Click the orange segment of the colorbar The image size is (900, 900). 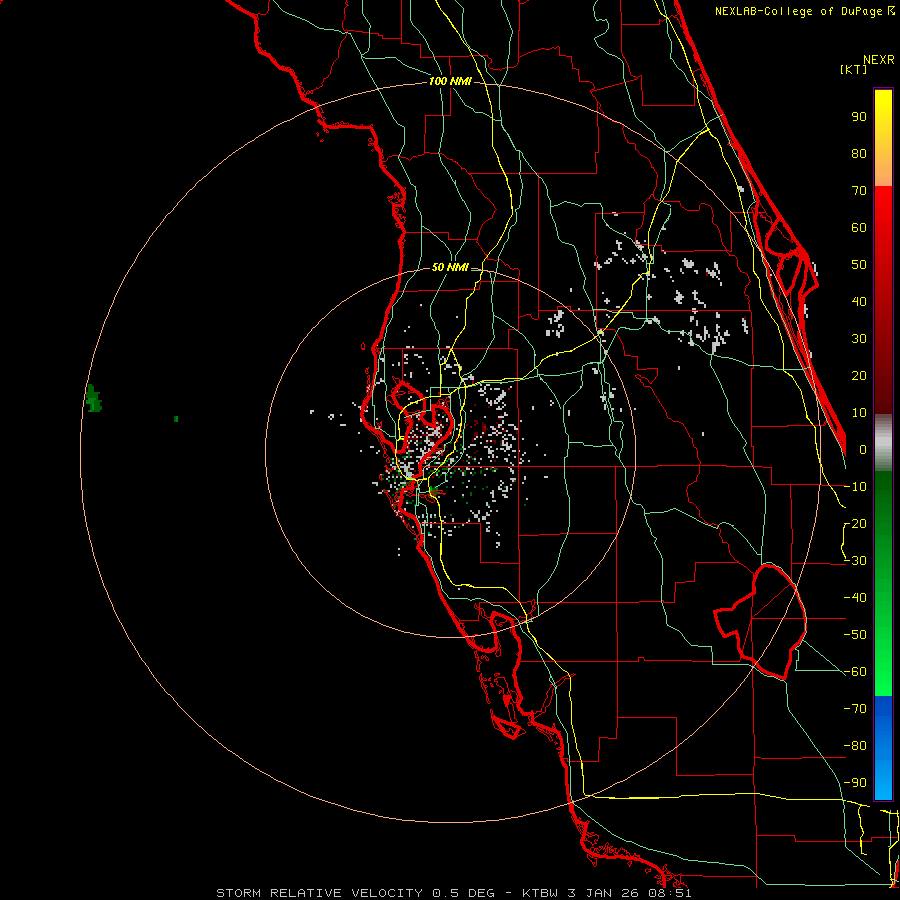(883, 168)
